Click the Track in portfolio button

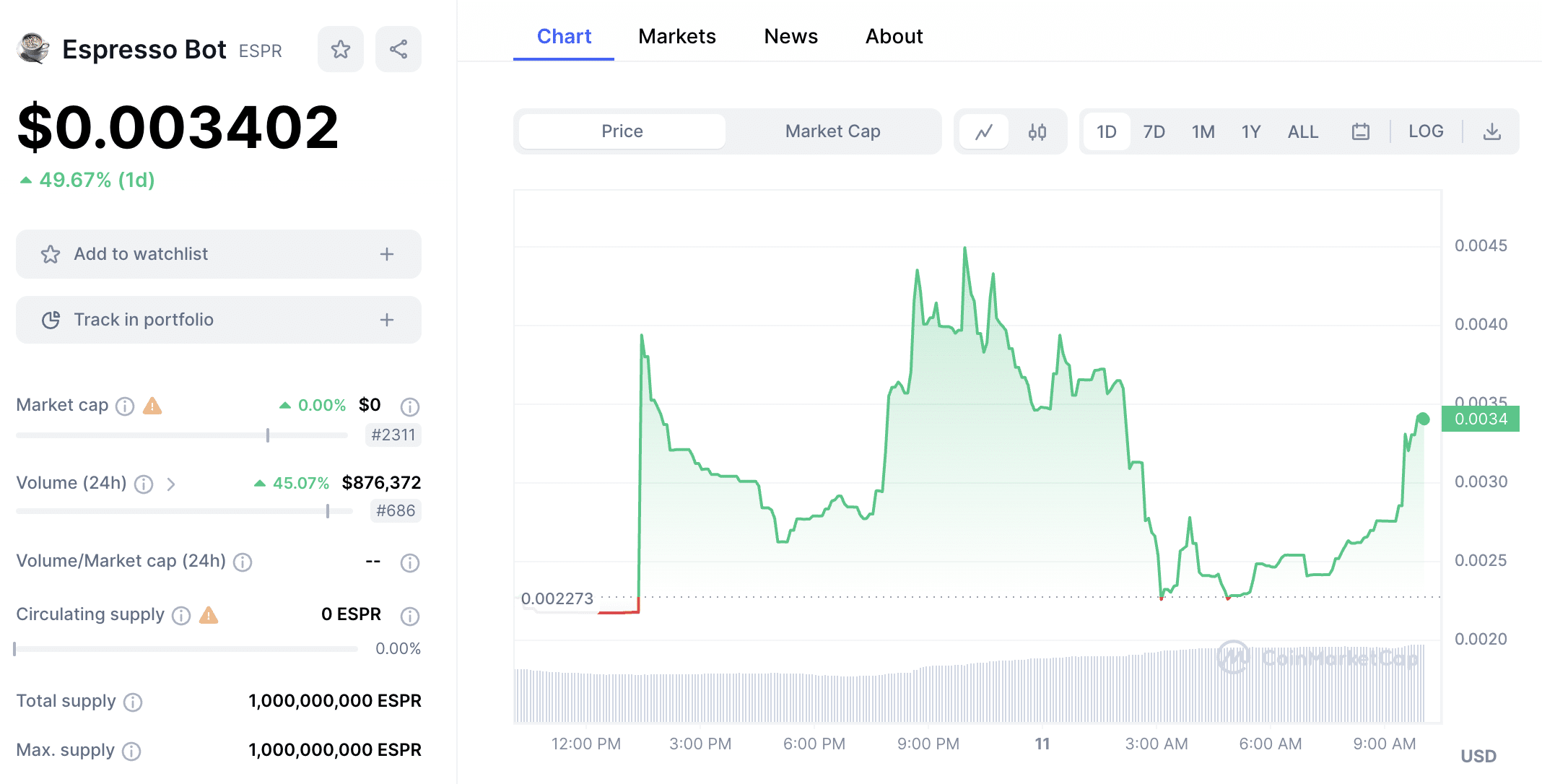click(219, 320)
